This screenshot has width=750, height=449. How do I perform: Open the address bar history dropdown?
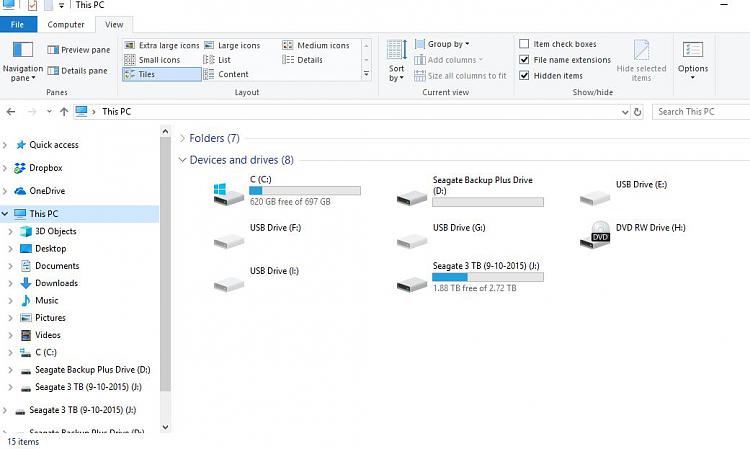(x=625, y=112)
